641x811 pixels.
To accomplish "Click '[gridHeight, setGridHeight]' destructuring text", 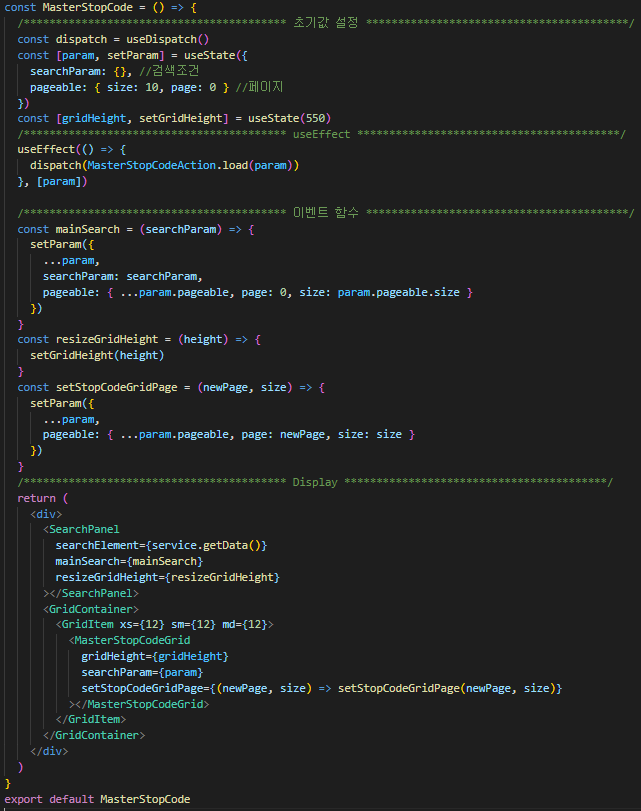I will point(142,118).
